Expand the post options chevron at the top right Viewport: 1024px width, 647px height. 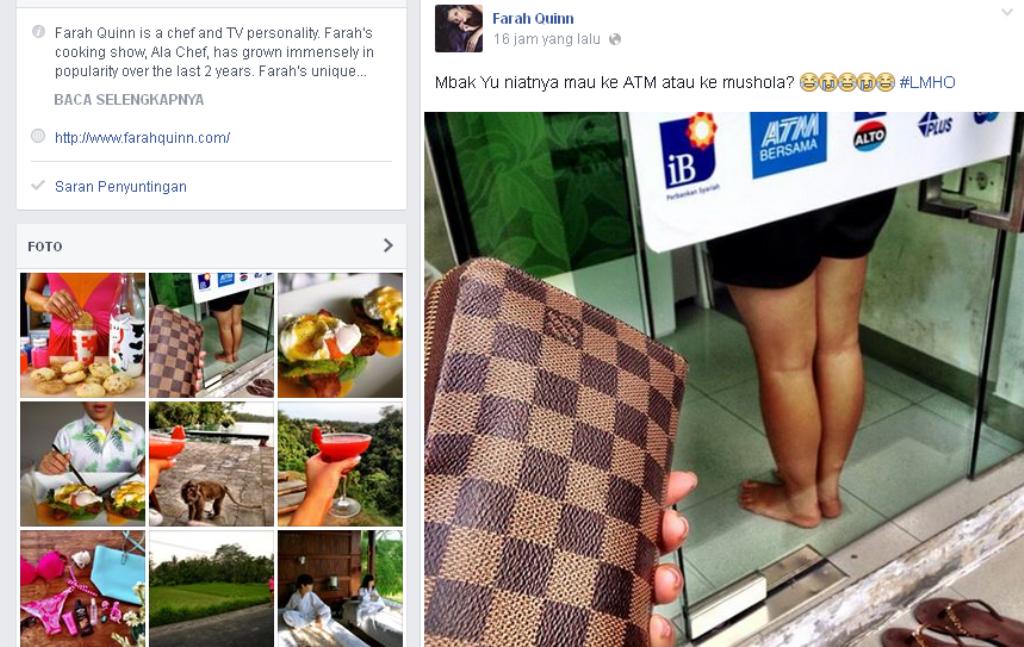[1006, 12]
